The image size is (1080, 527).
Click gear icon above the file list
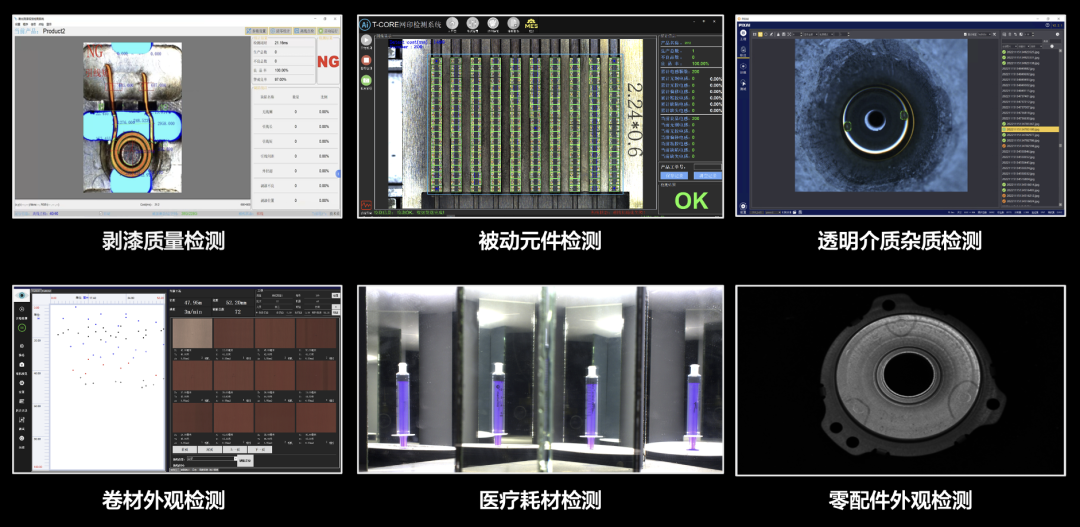pos(1057,34)
